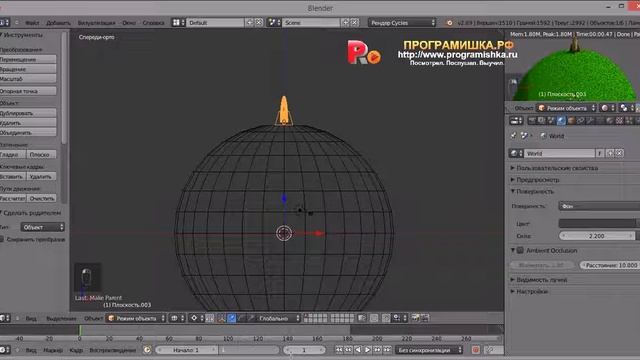
Task: Toggle timeline auto keyframe record button
Action: [x=476, y=350]
